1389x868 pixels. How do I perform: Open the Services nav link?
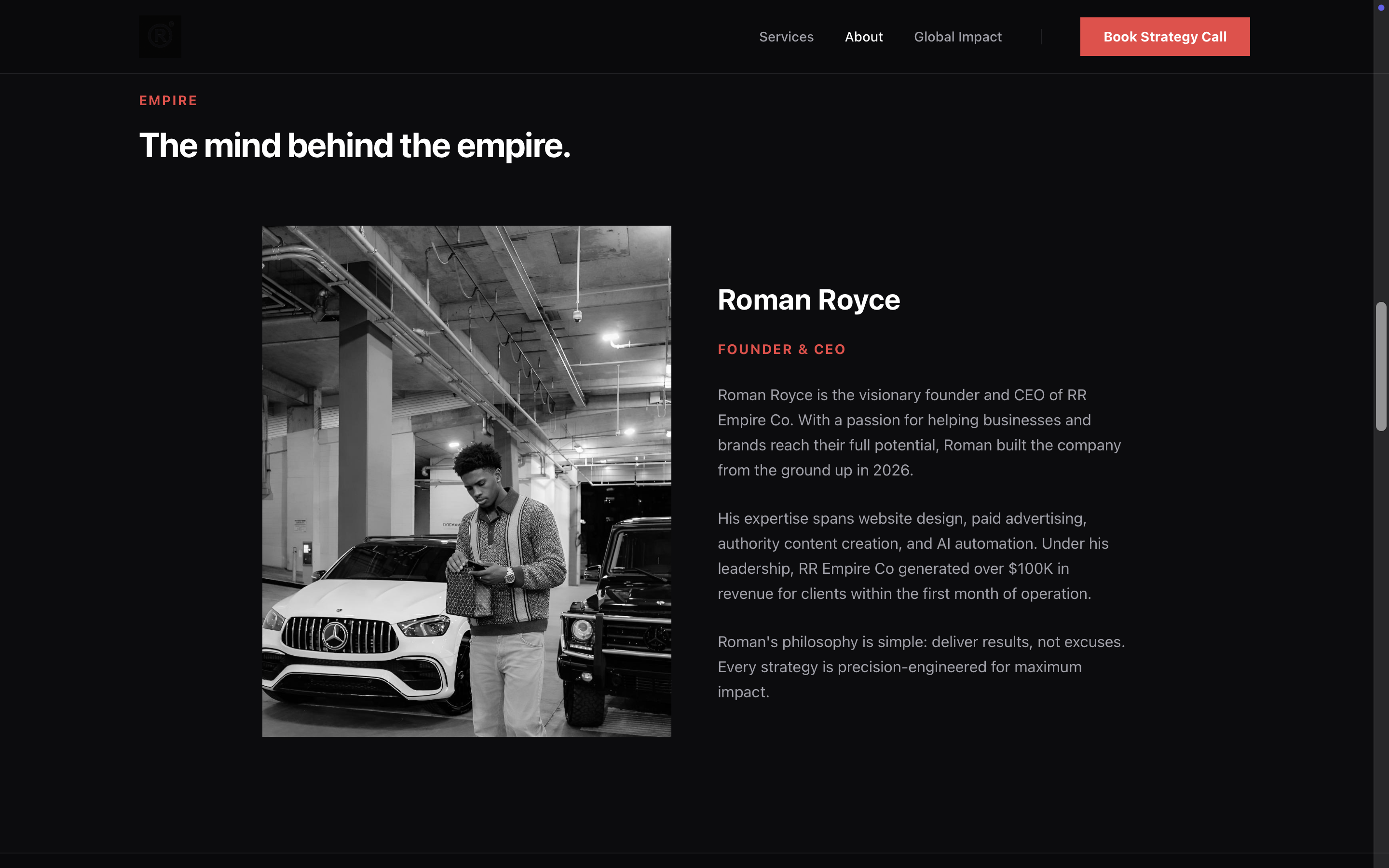click(x=786, y=37)
